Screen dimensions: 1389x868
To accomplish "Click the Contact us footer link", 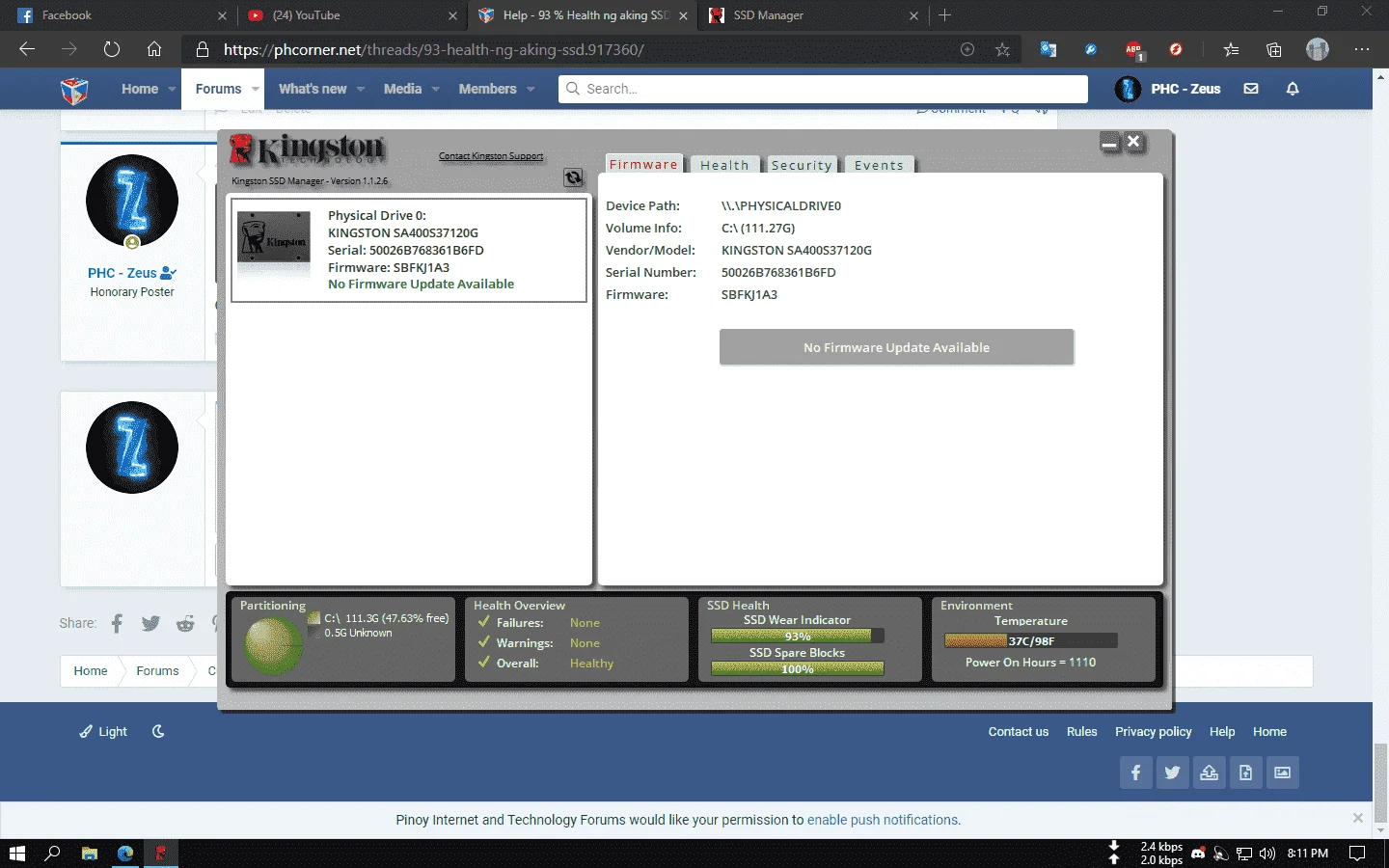I will tap(1018, 732).
